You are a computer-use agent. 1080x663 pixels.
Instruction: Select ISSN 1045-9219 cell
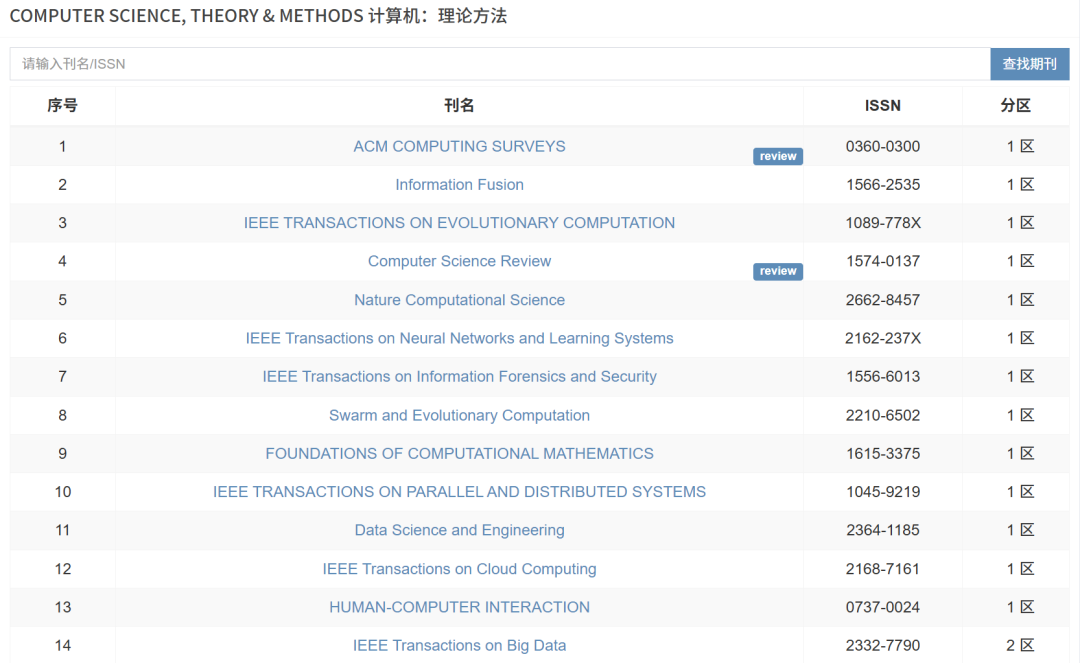tap(883, 492)
